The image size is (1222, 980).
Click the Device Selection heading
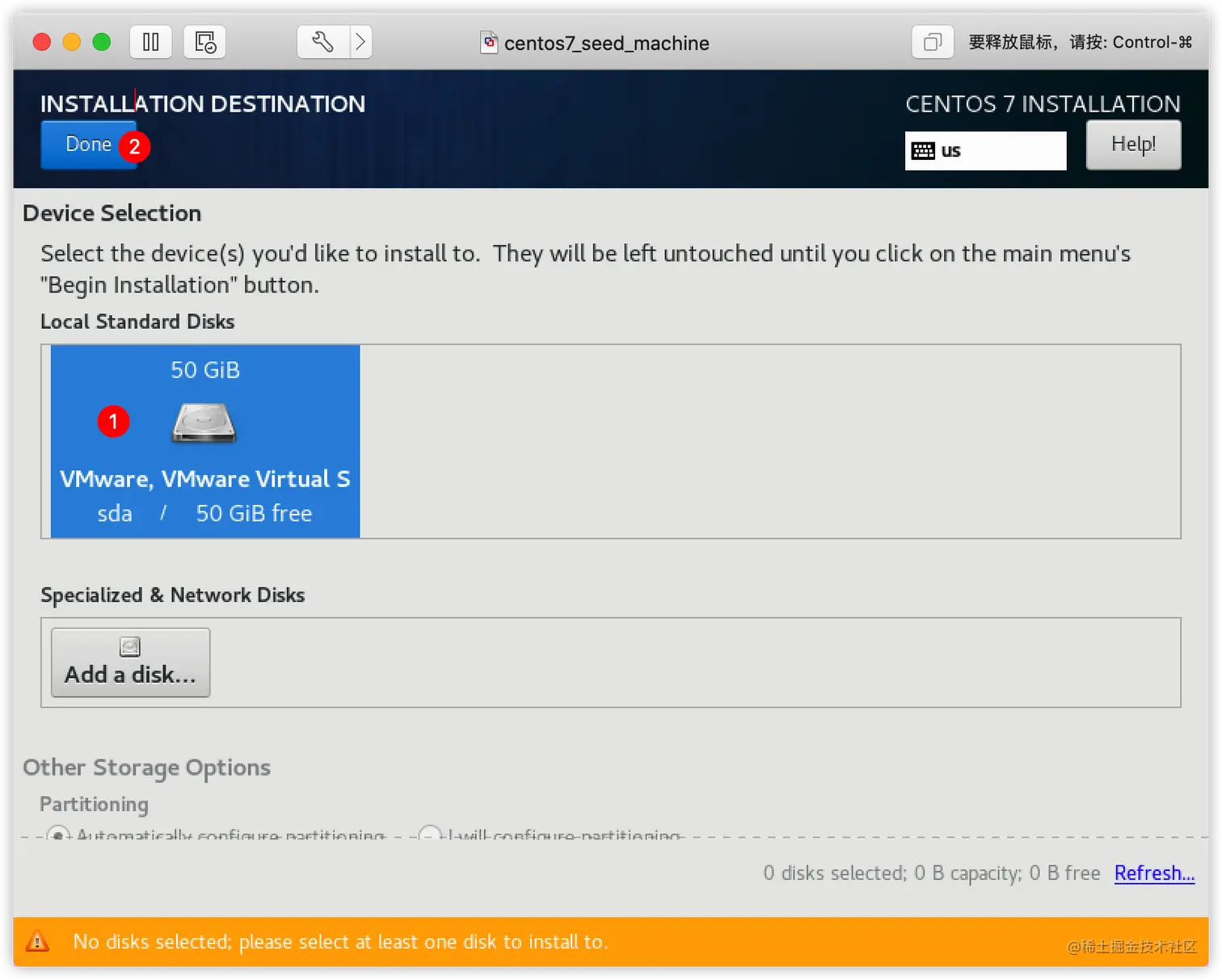click(112, 213)
